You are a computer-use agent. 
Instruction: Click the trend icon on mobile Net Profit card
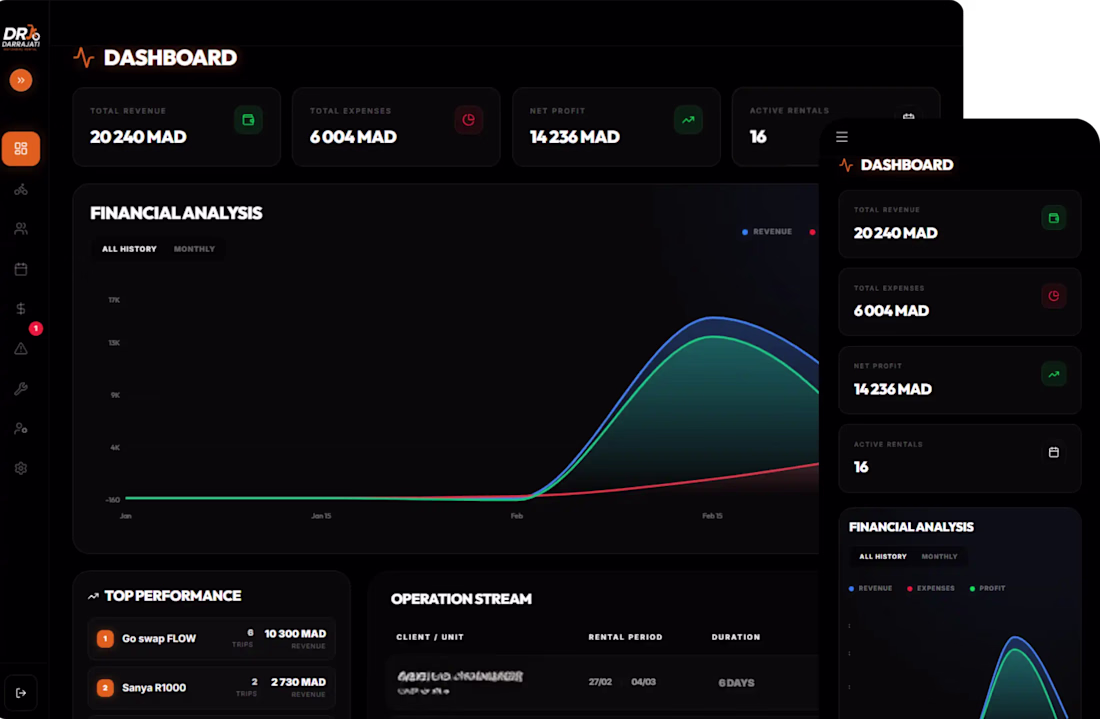click(1054, 374)
